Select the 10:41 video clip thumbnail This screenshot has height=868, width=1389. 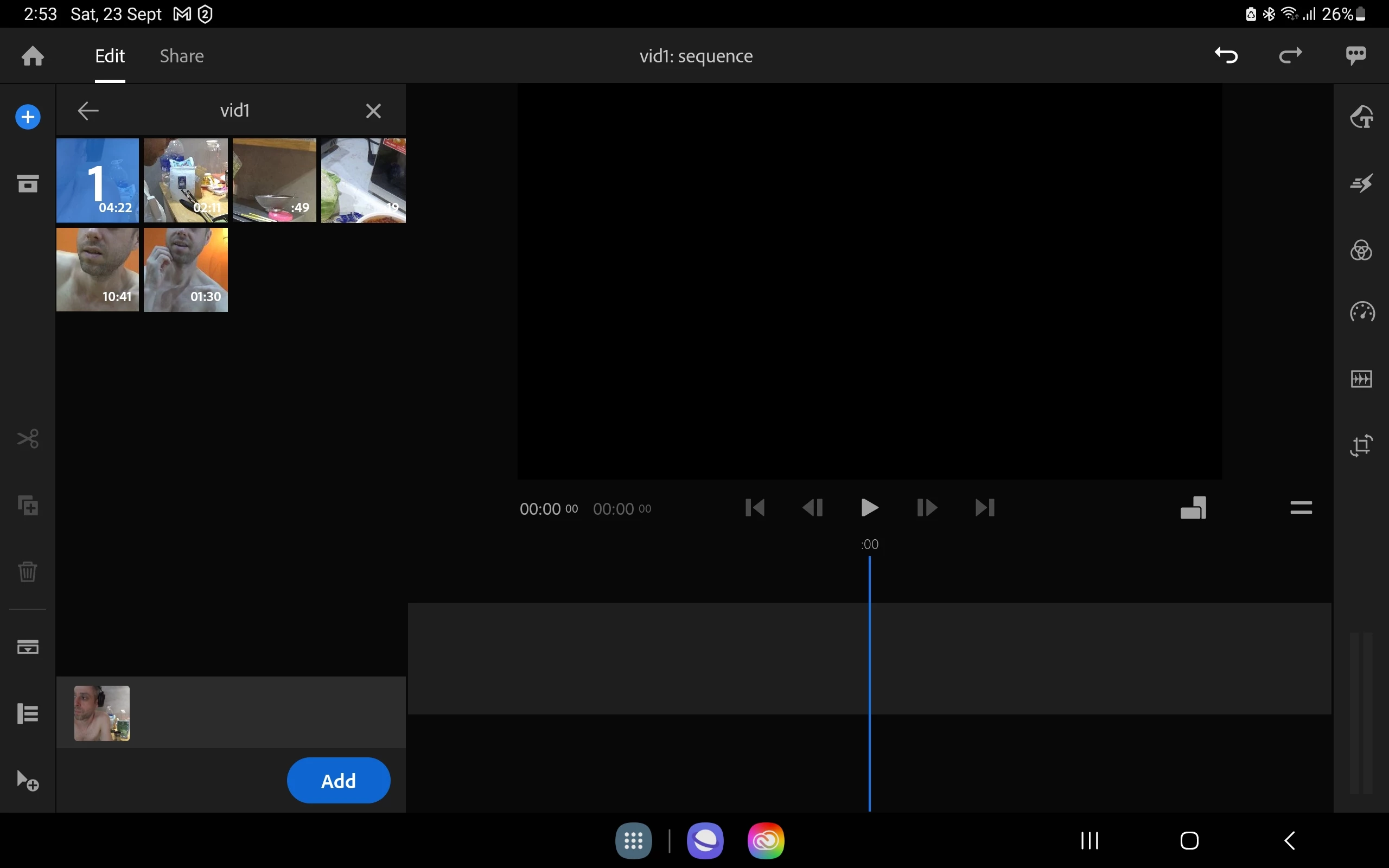98,269
